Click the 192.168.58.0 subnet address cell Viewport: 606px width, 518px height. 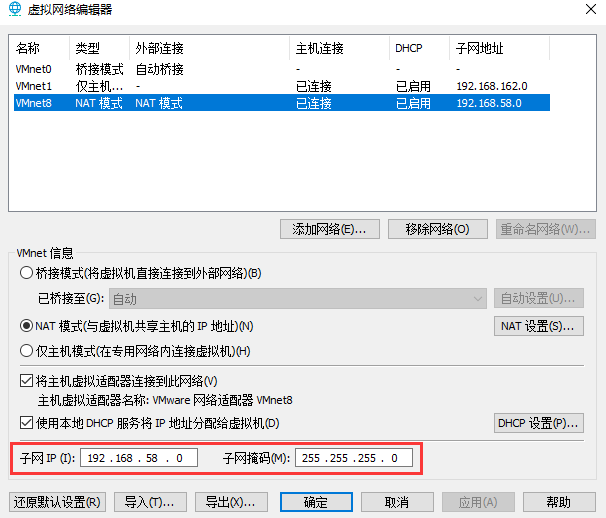tap(489, 103)
